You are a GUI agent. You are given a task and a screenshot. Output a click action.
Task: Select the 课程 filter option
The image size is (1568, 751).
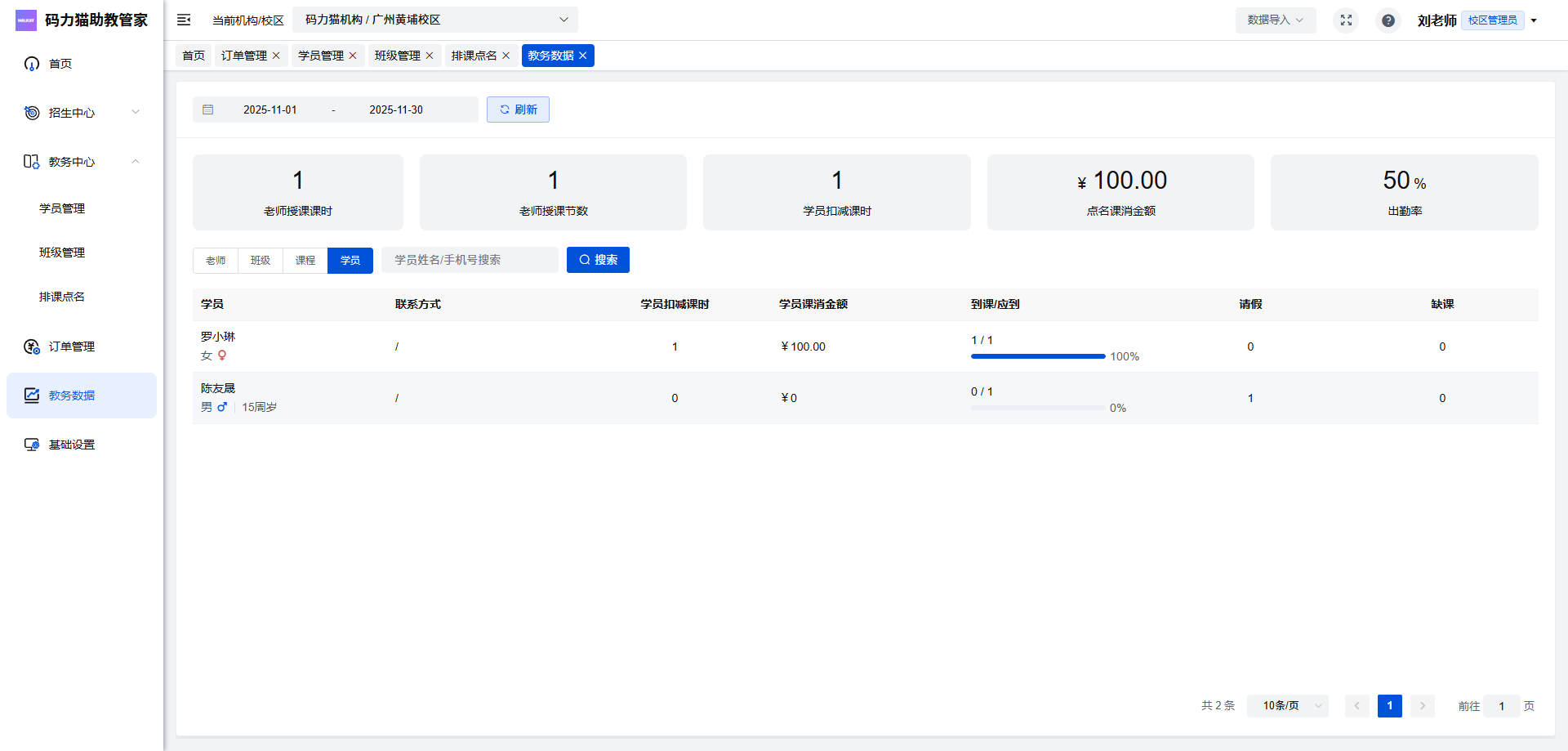point(305,260)
